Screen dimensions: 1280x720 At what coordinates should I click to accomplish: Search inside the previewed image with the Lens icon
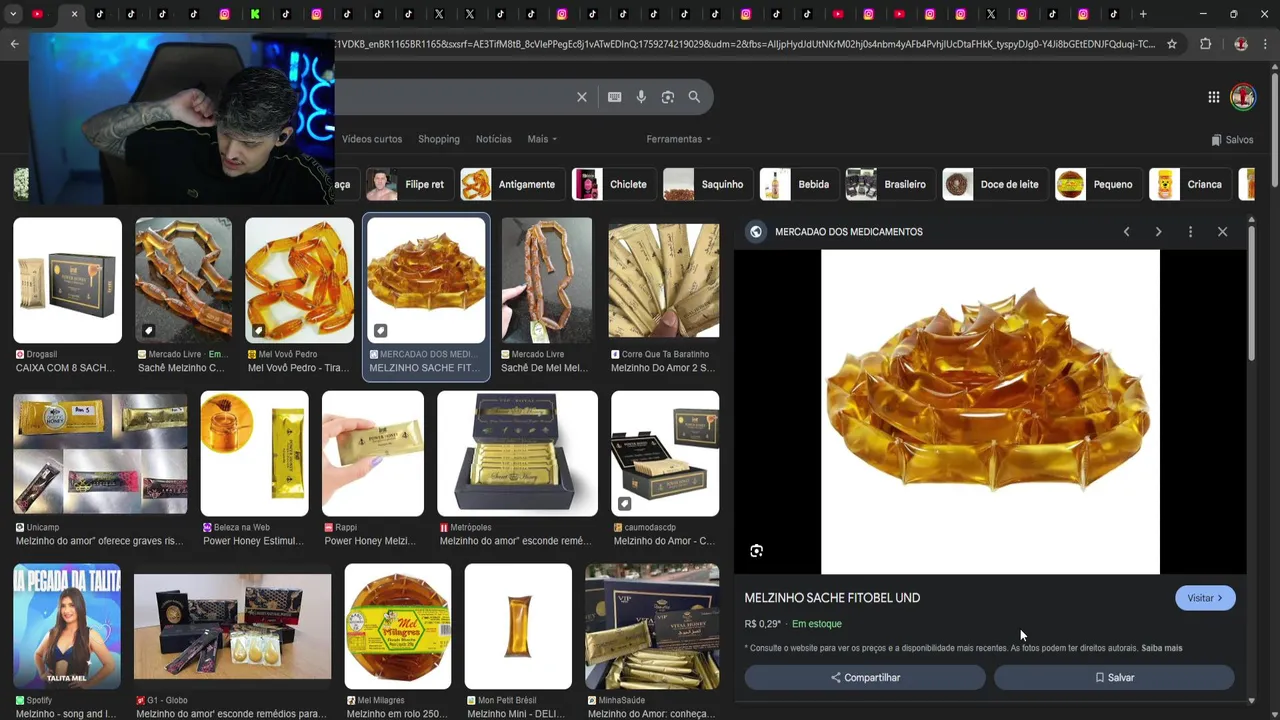(x=757, y=551)
